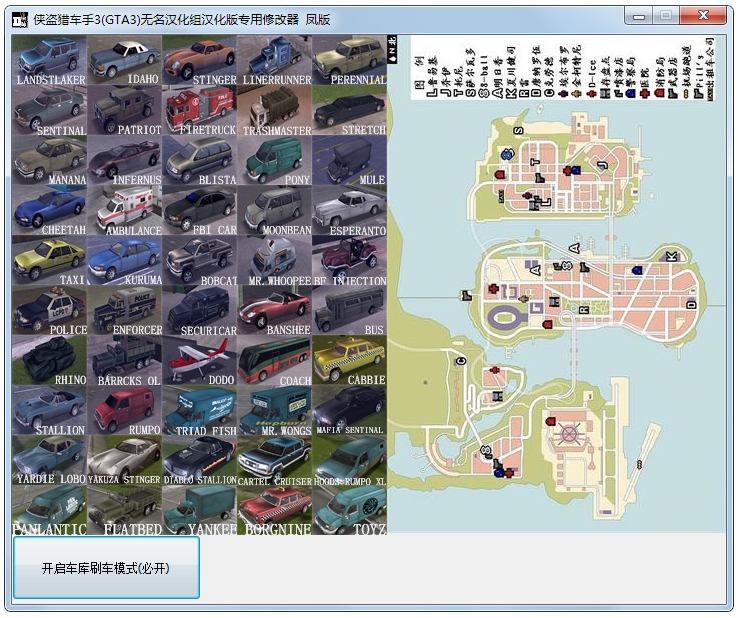738x618 pixels.
Task: Pick the Ambulance vehicle icon
Action: [x=124, y=210]
